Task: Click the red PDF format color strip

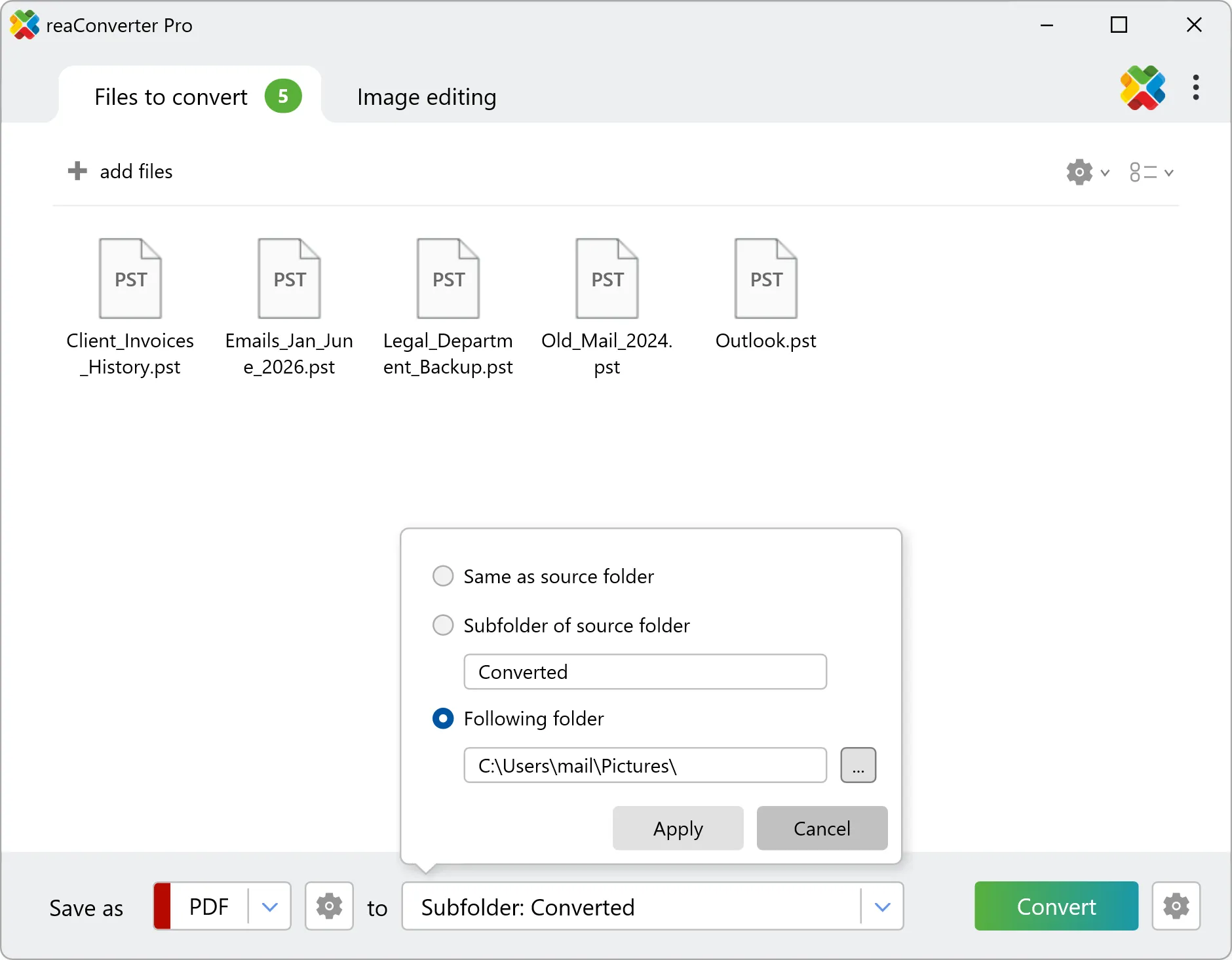Action: click(162, 906)
